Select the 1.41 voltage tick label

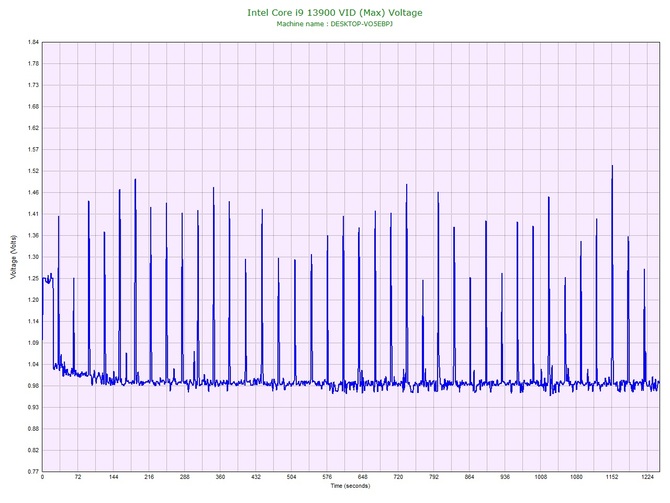point(33,214)
